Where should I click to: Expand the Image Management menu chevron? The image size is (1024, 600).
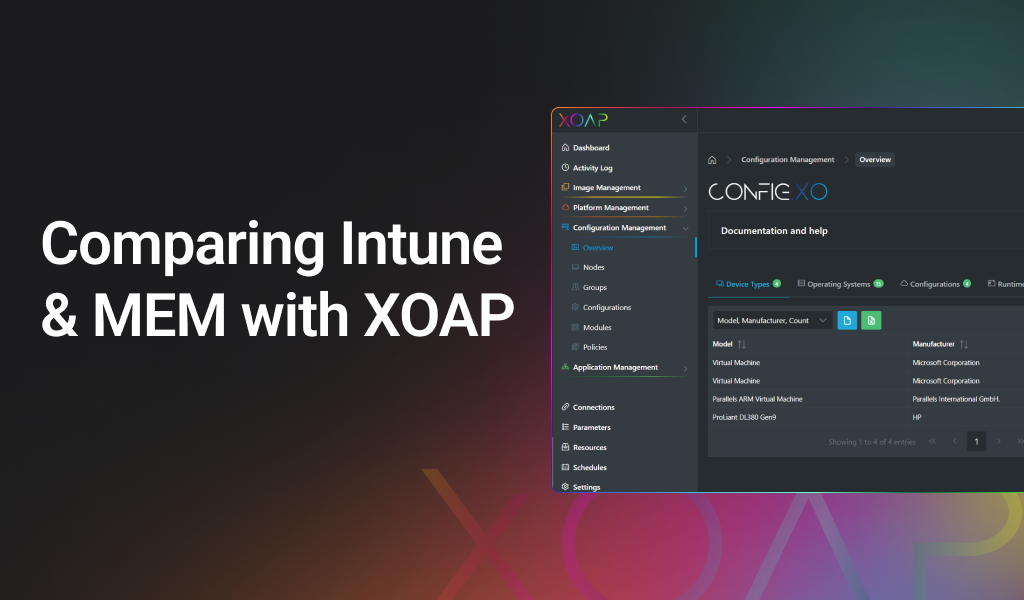tap(685, 189)
